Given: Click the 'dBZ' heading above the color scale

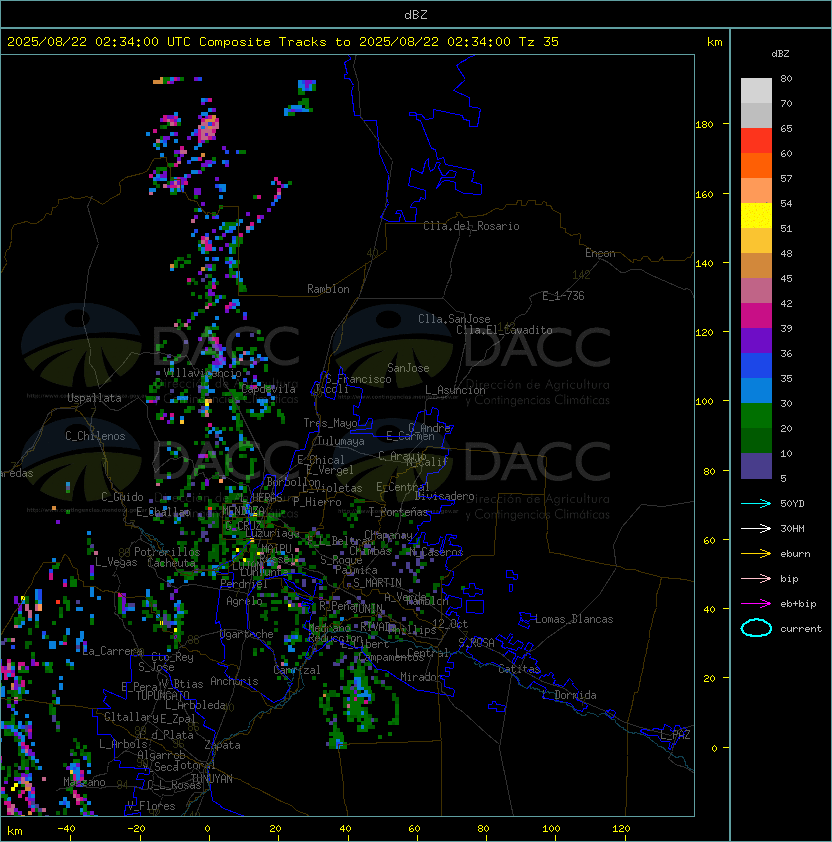Looking at the screenshot, I should pos(780,54).
